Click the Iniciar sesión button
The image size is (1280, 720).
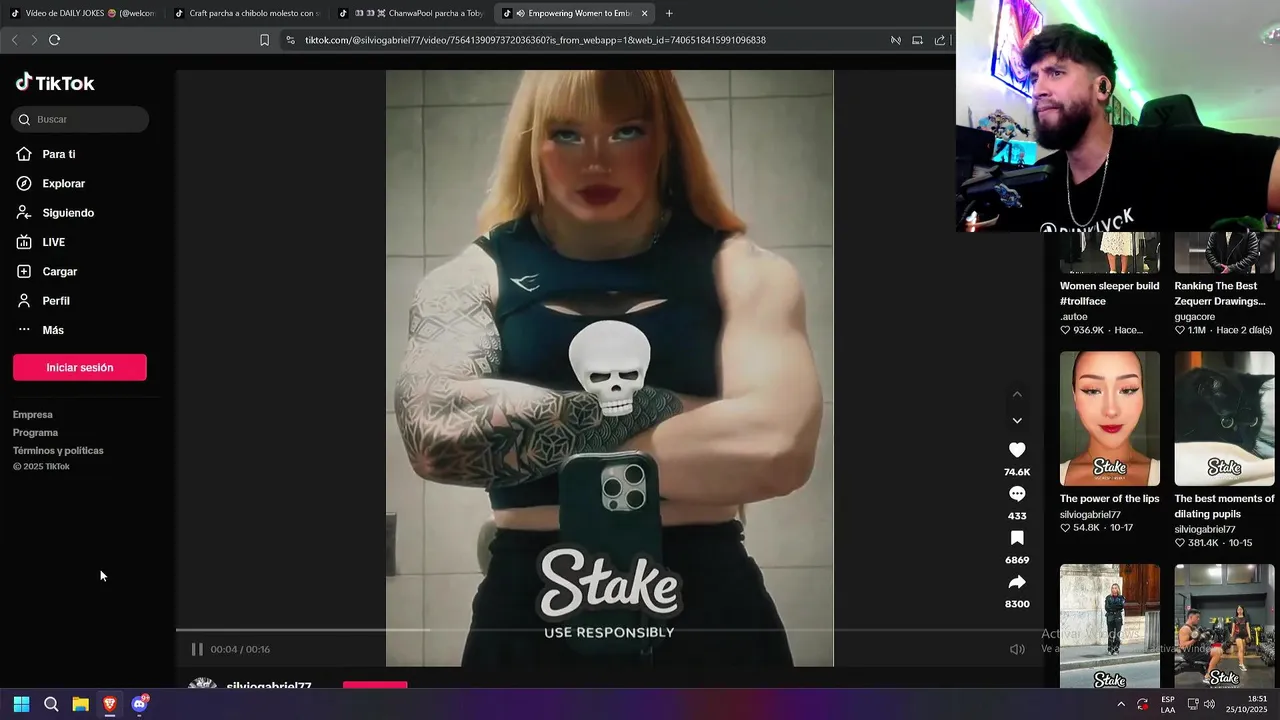(x=80, y=367)
